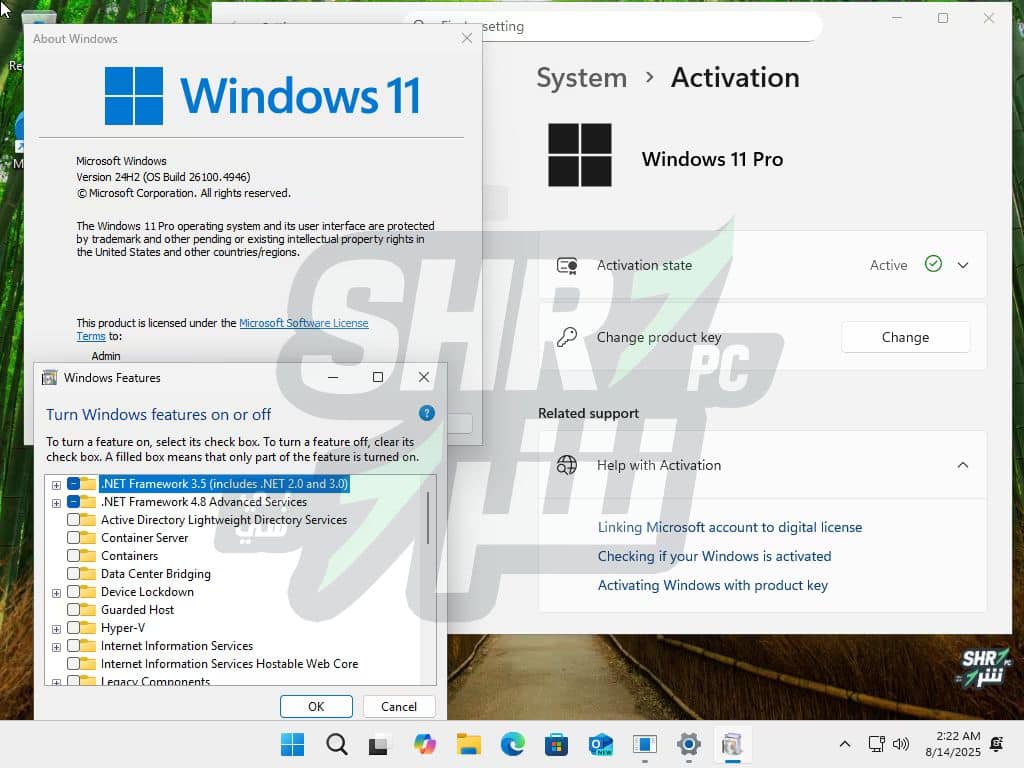Open Checking if your Windows is activated
The width and height of the screenshot is (1024, 768).
point(714,556)
